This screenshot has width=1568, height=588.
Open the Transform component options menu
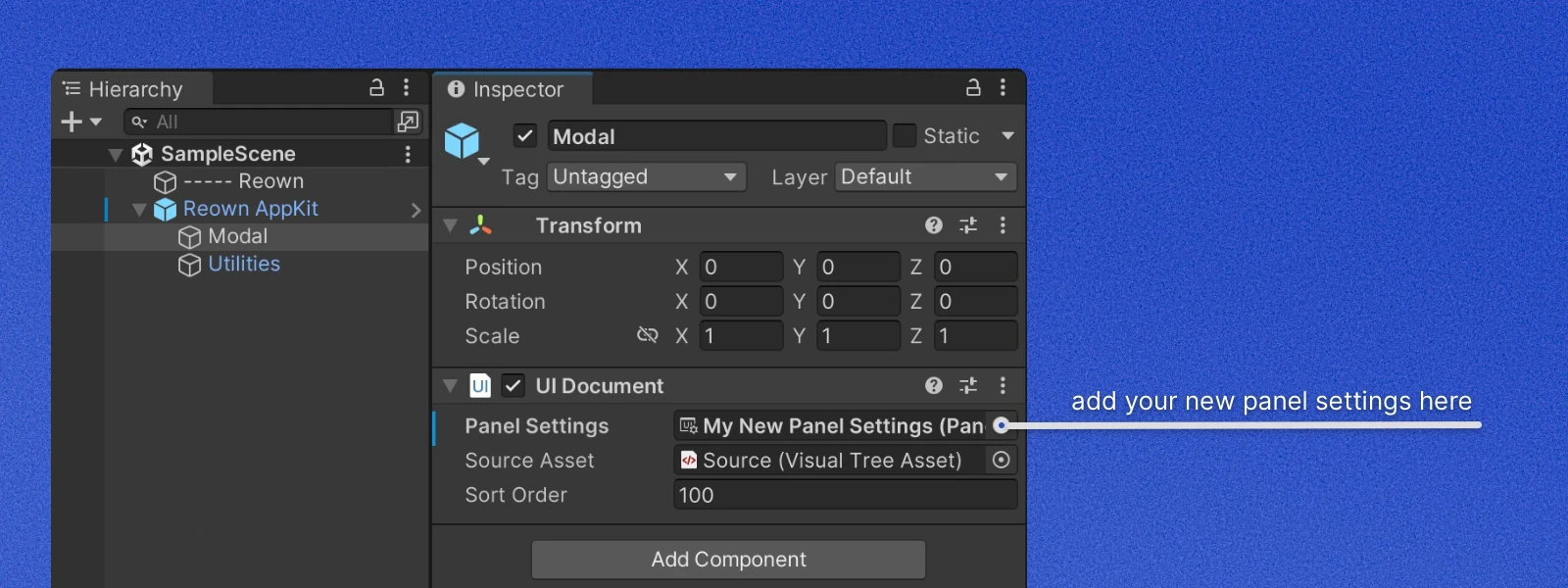pyautogui.click(x=1003, y=225)
